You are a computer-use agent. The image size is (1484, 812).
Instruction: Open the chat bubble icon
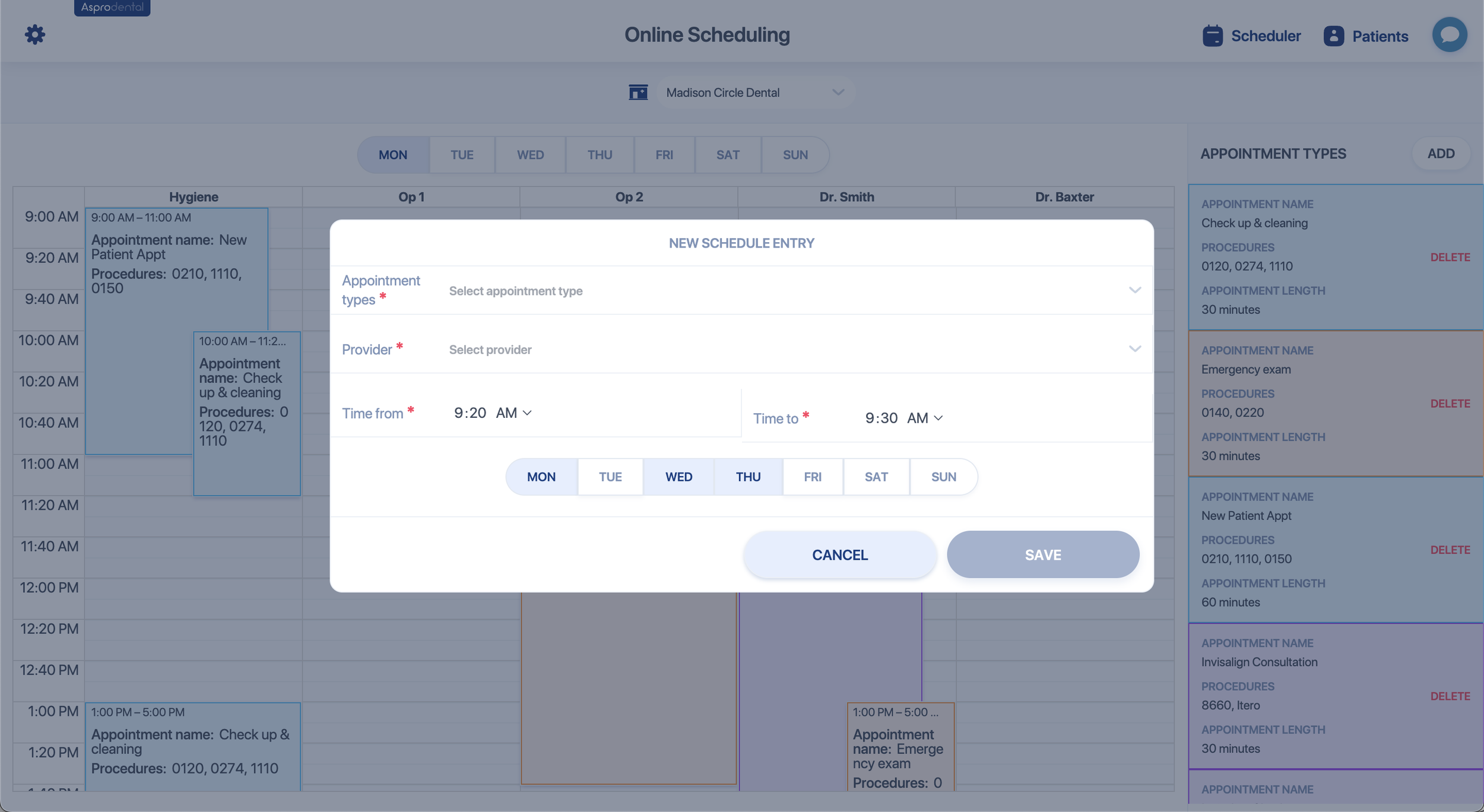pos(1449,34)
